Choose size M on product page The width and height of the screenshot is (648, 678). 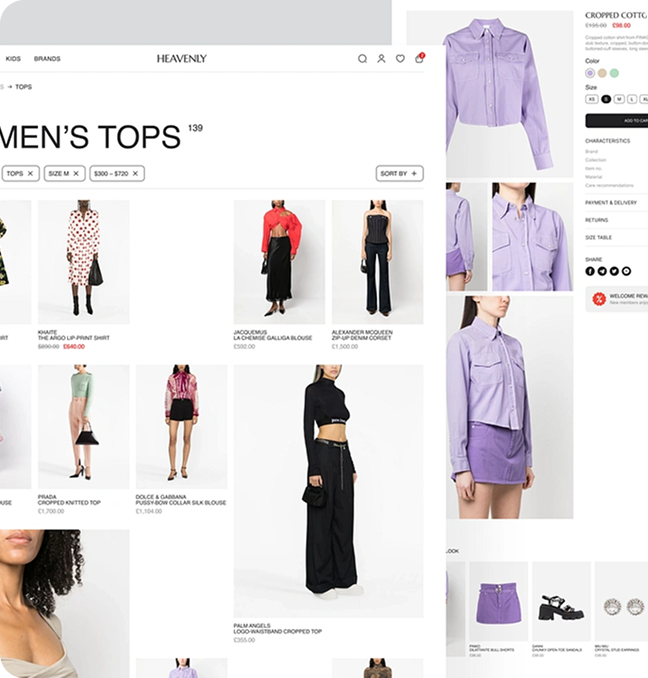tap(619, 99)
